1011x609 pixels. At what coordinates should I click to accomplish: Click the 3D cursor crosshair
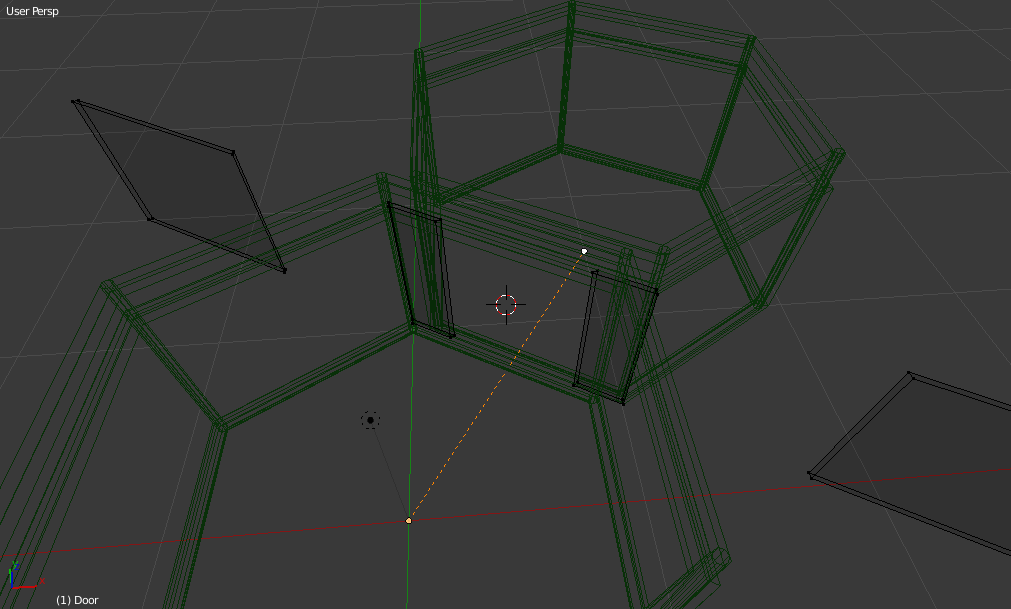click(506, 304)
